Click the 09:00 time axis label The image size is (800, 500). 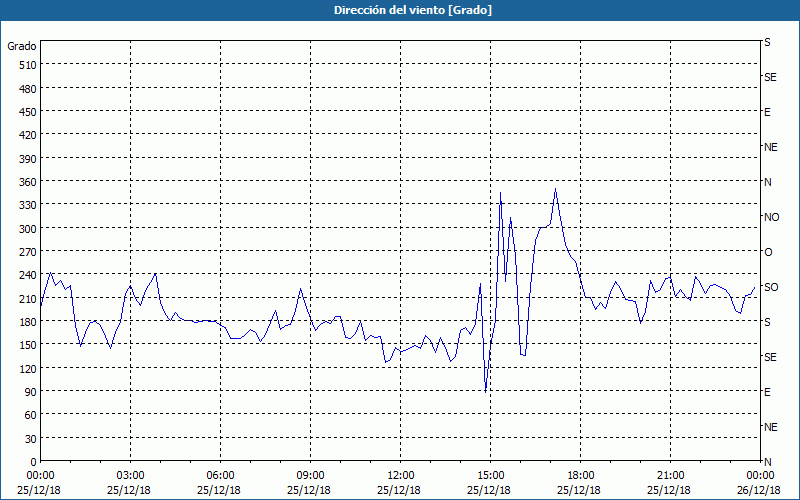click(310, 476)
